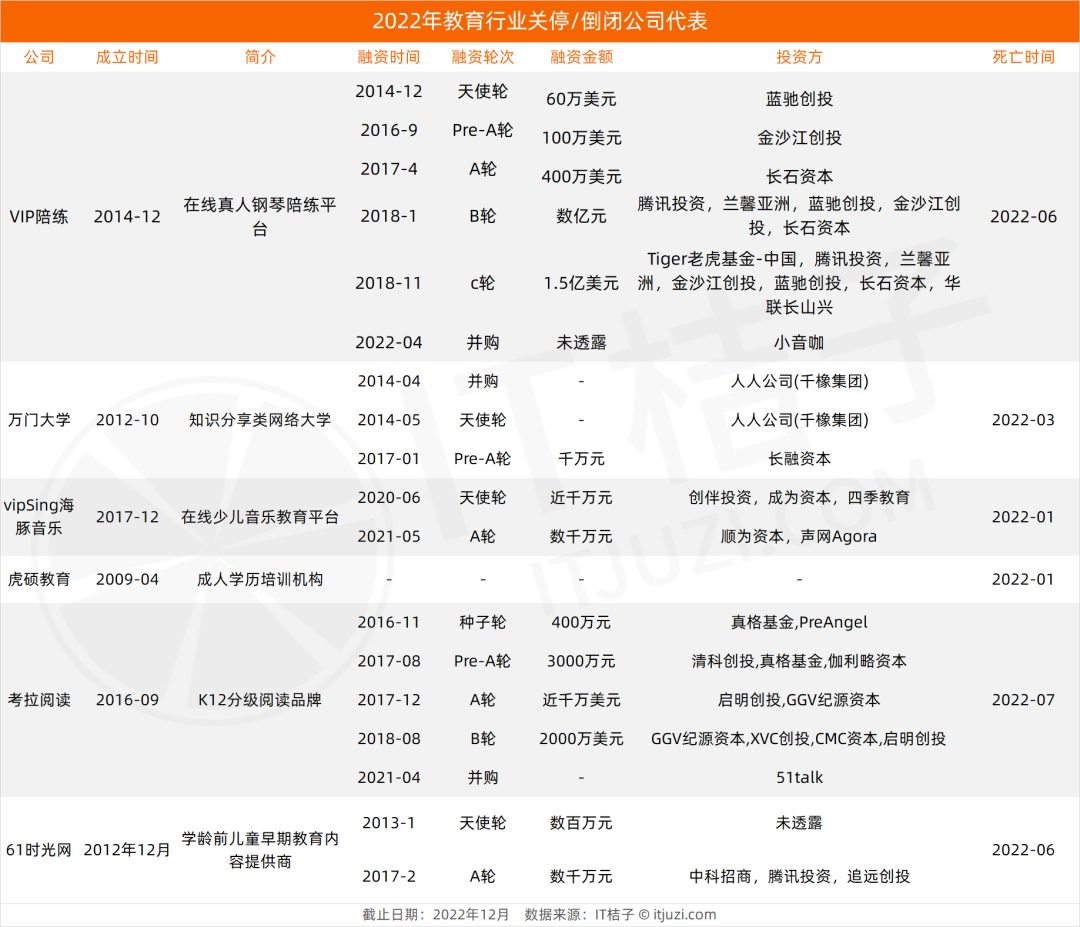Select the '死亡时间' column header
1080x927 pixels.
click(x=1023, y=57)
